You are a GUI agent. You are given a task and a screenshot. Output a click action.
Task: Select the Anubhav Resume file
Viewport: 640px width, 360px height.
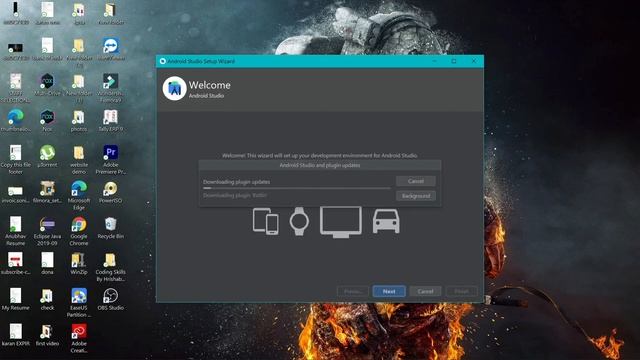[16, 231]
